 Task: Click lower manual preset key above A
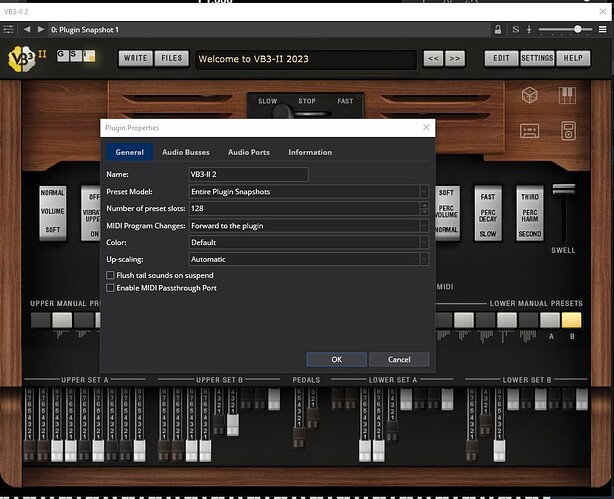click(x=550, y=320)
